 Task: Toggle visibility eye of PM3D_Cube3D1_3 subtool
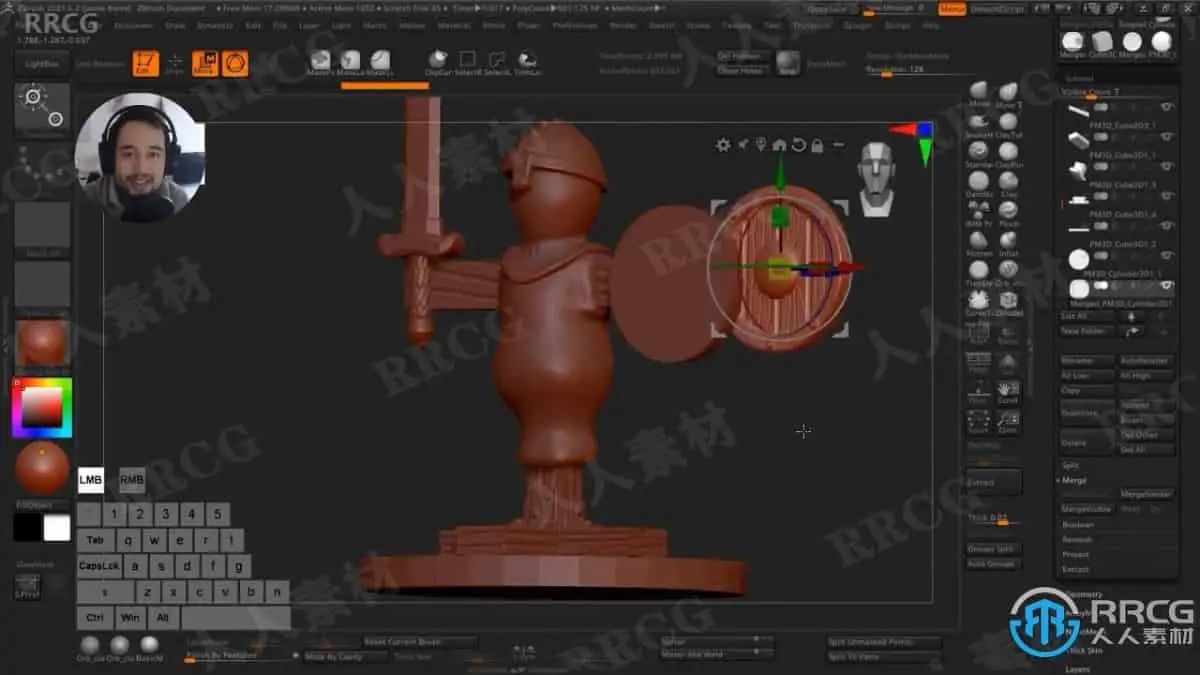click(x=1166, y=166)
